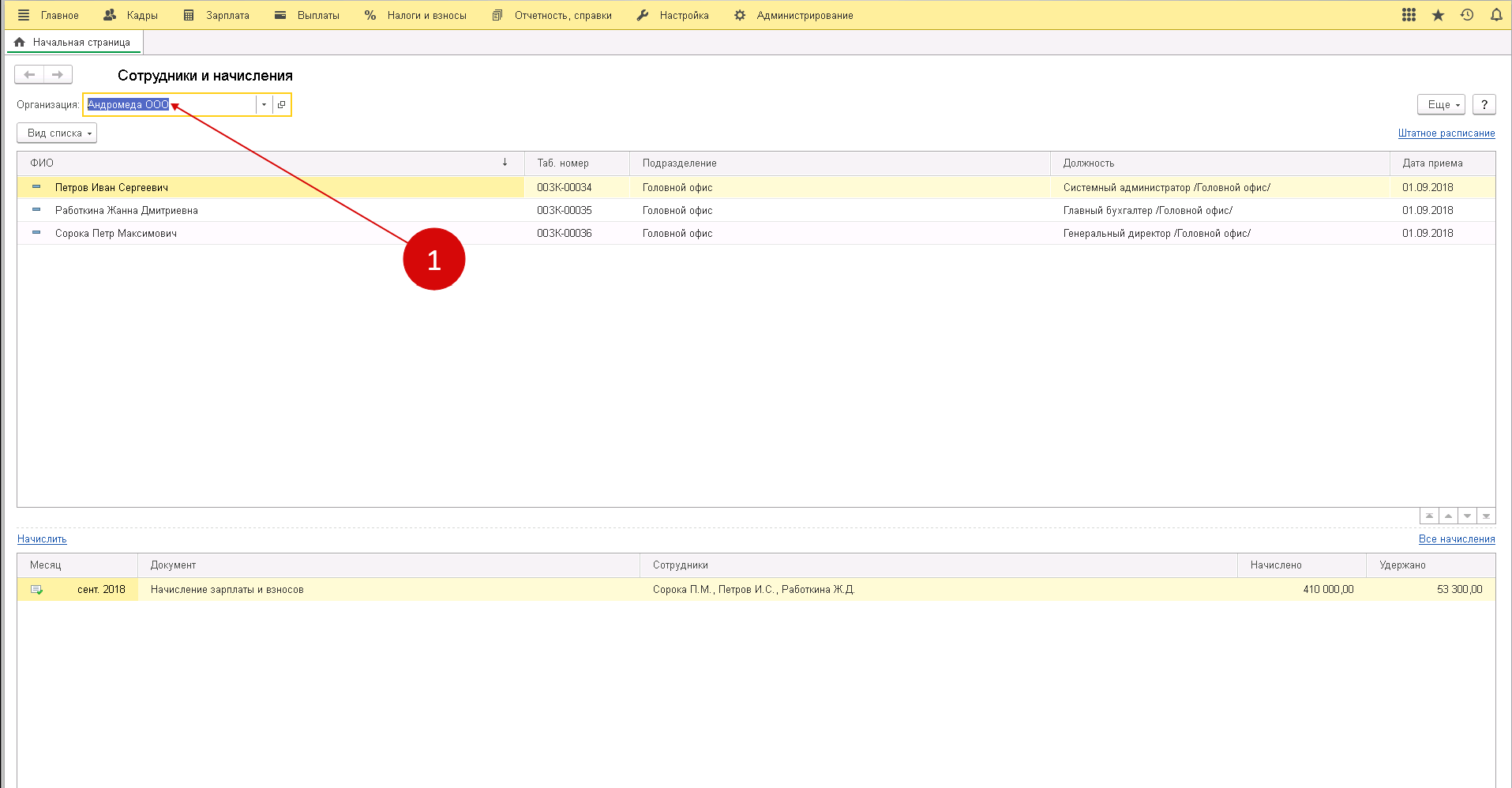Select employee Работкина Жанна Дмитриевна row
The width and height of the screenshot is (1512, 788).
pos(126,211)
